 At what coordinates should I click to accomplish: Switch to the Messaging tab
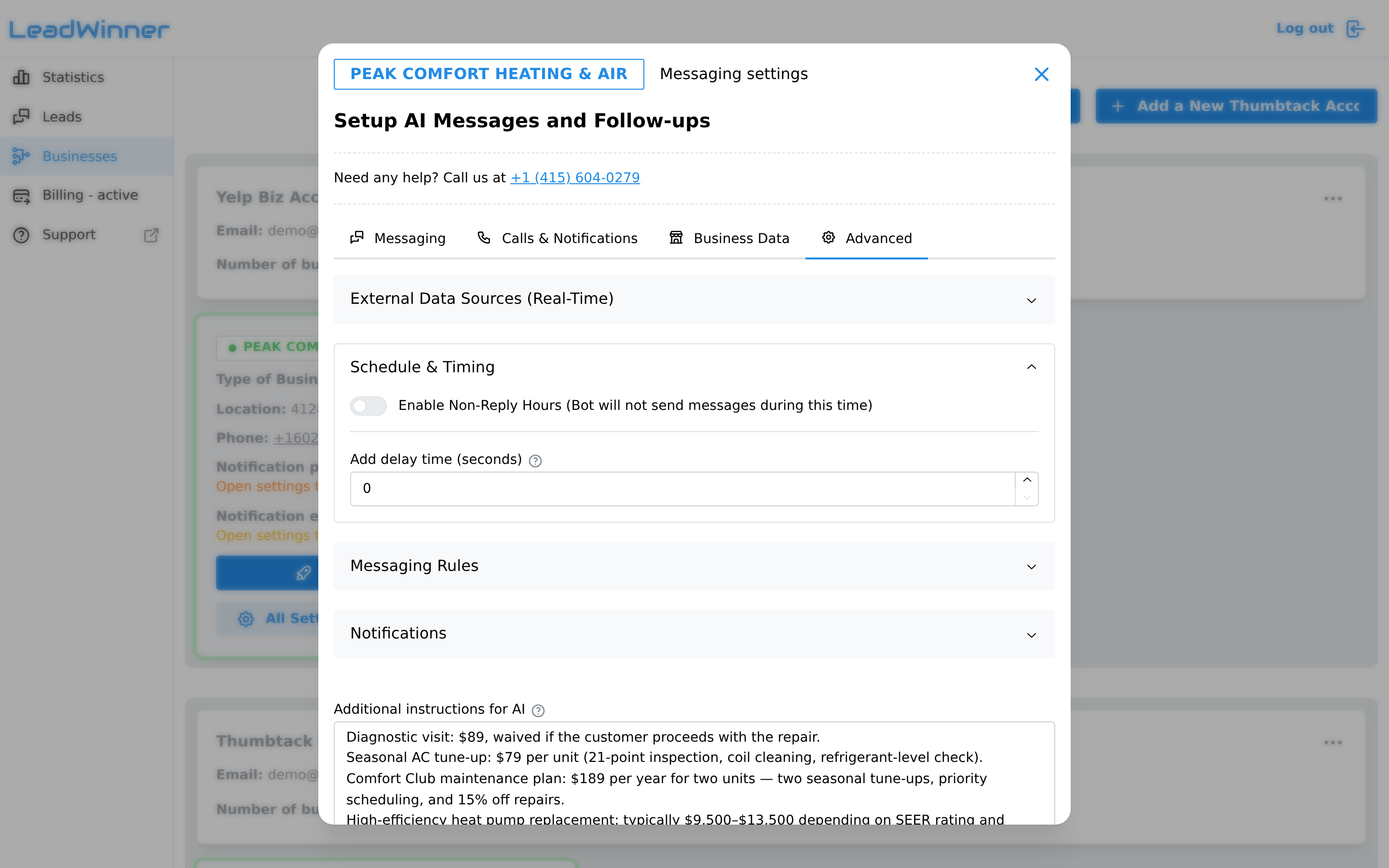pyautogui.click(x=398, y=238)
